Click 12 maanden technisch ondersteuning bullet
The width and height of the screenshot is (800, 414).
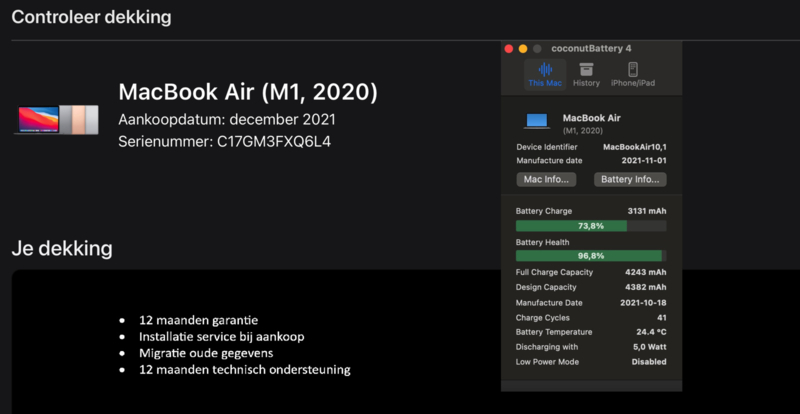coord(244,370)
